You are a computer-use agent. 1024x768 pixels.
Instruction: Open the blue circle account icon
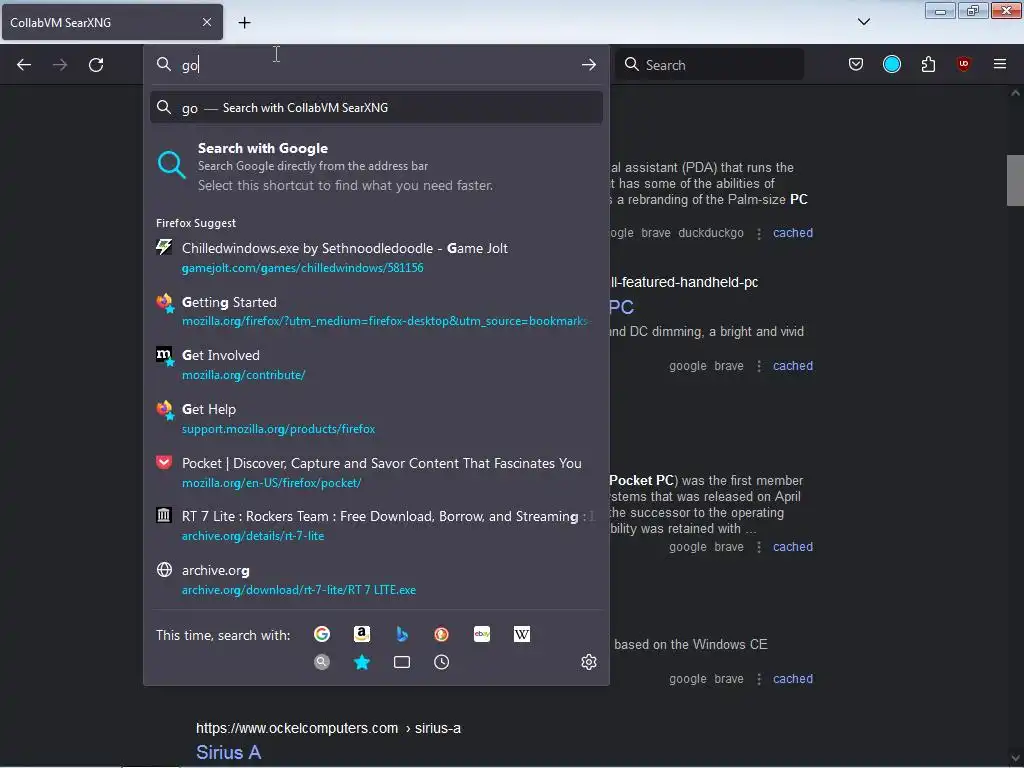[891, 64]
